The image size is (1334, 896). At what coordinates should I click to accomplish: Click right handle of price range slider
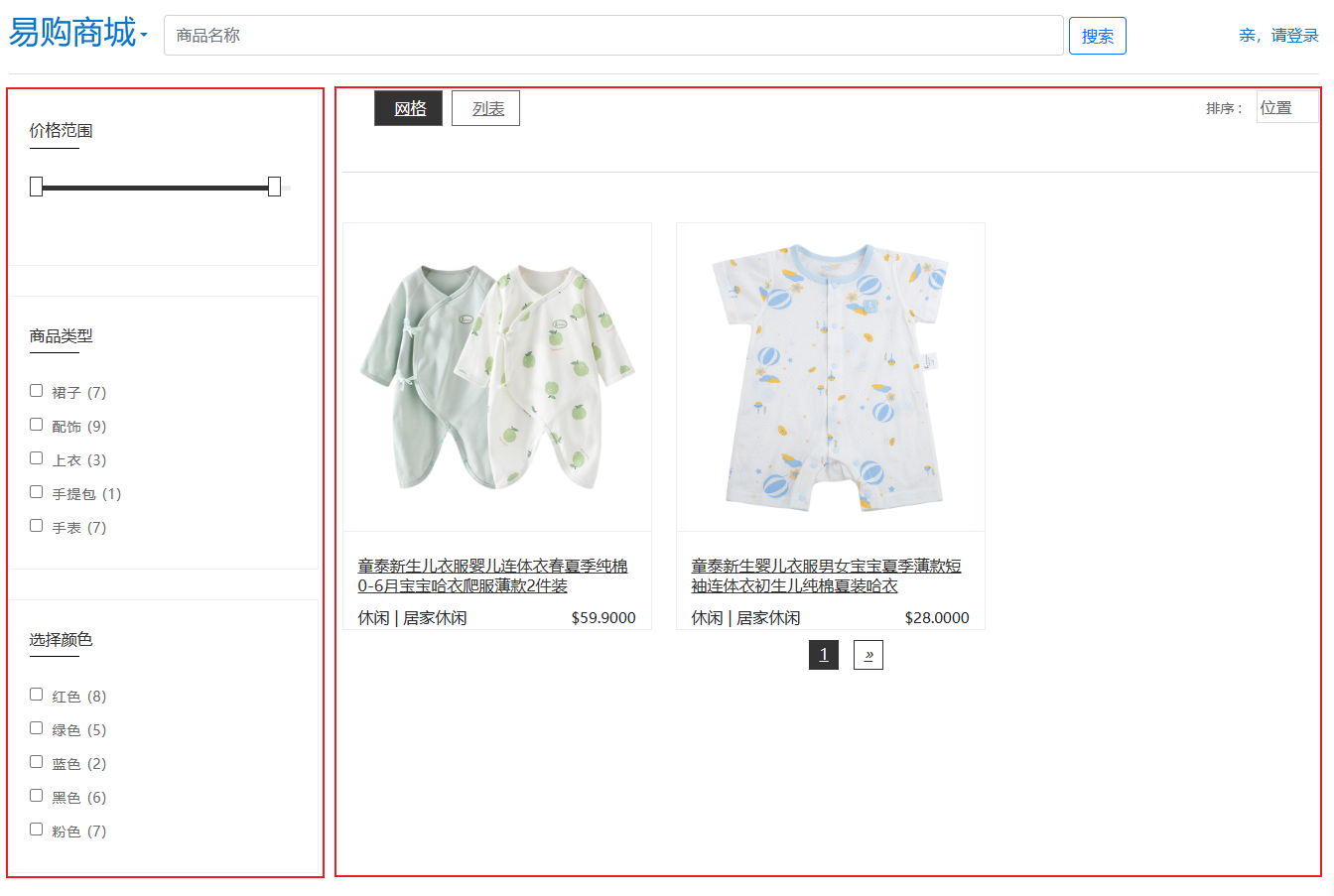pyautogui.click(x=275, y=187)
